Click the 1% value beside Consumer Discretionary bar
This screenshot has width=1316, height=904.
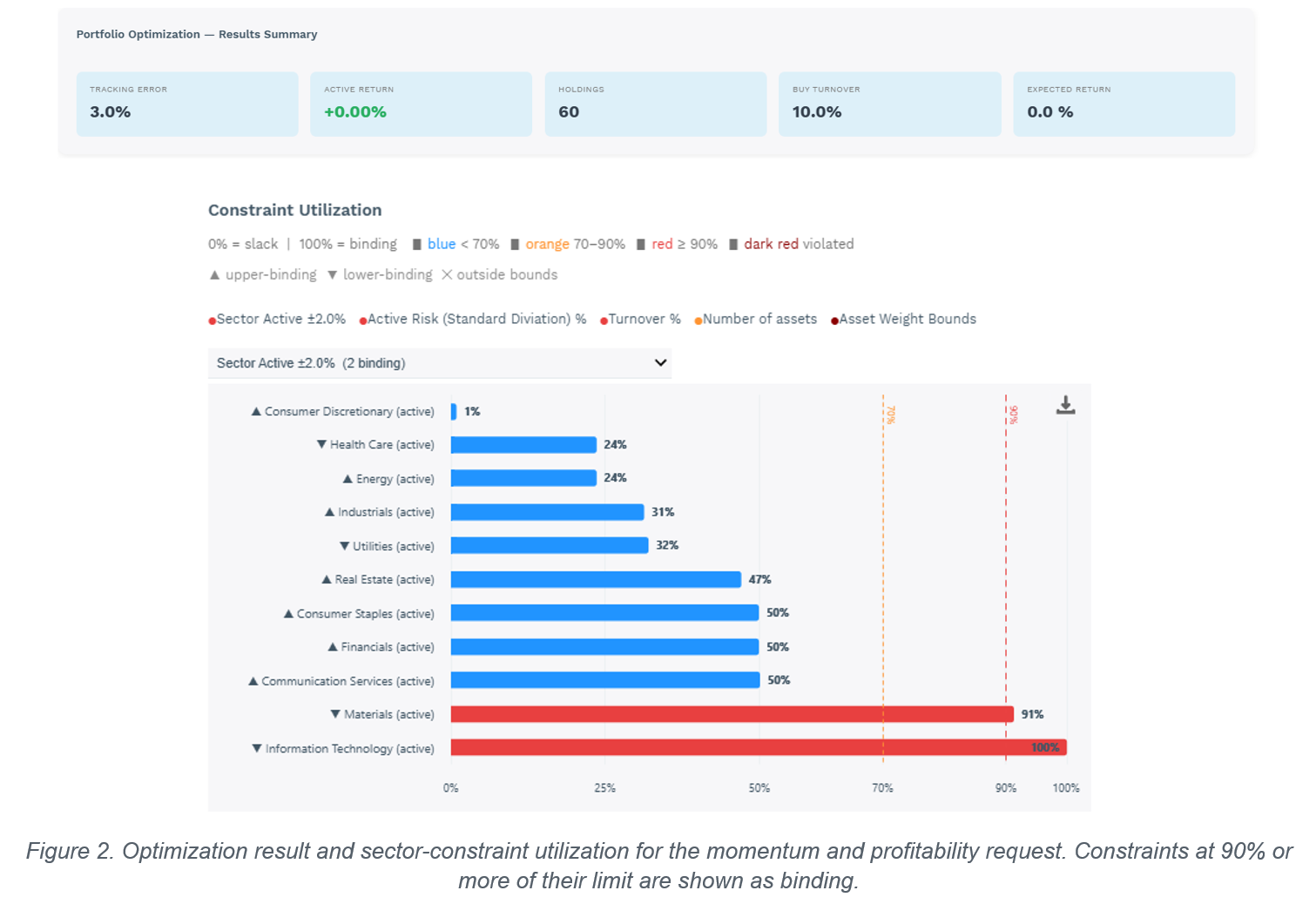click(472, 411)
